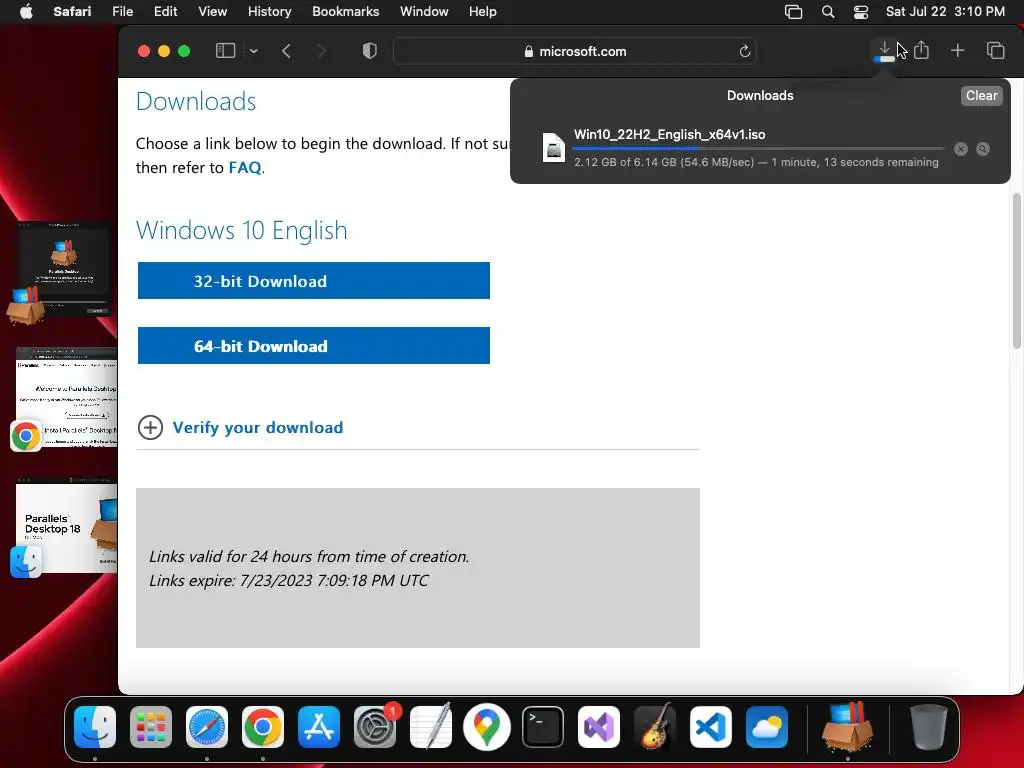Click the date and time clock
The height and width of the screenshot is (768, 1024).
[945, 12]
